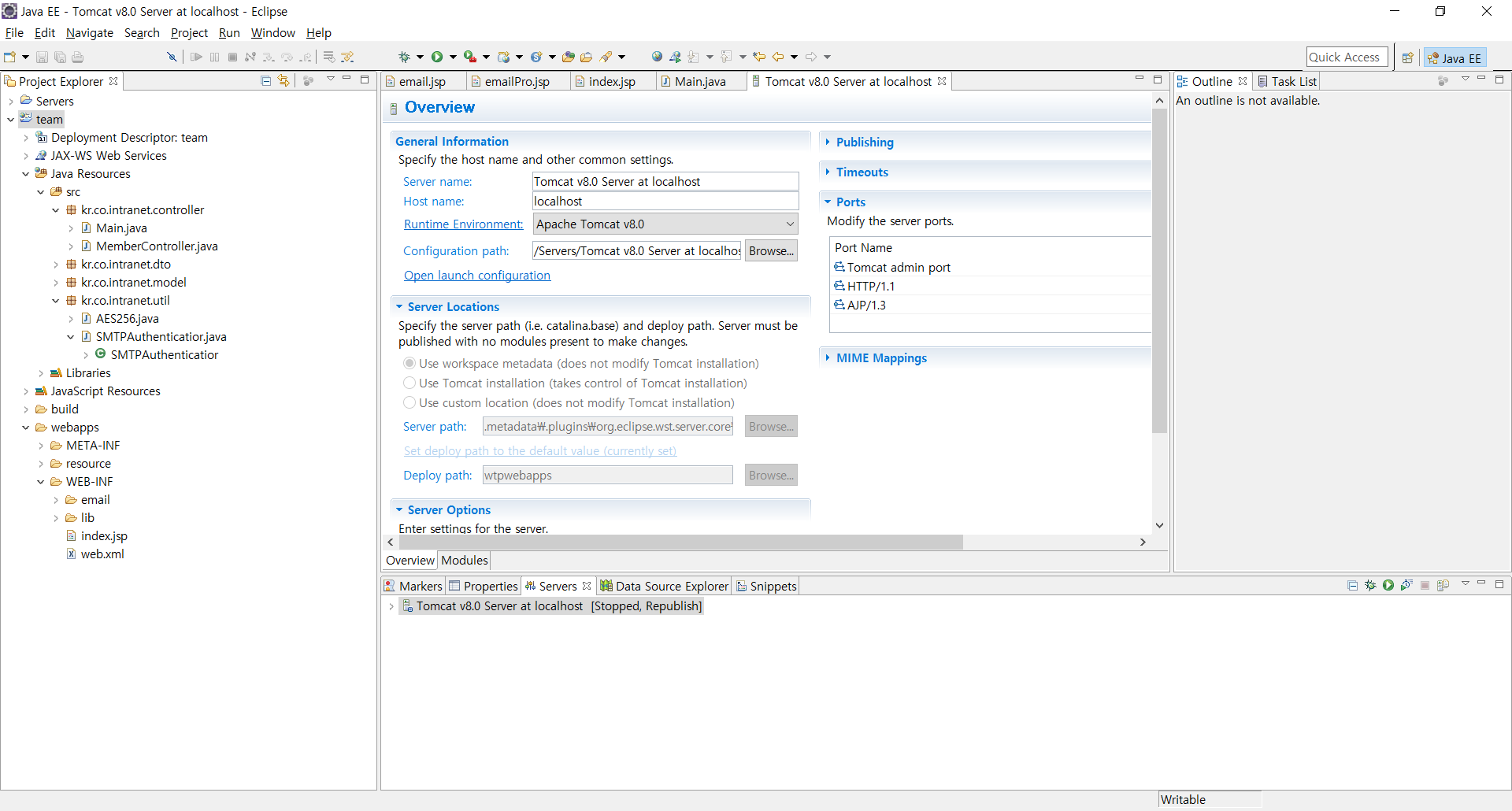The width and height of the screenshot is (1512, 811).
Task: Close the Outline view tab
Action: pos(1243,81)
